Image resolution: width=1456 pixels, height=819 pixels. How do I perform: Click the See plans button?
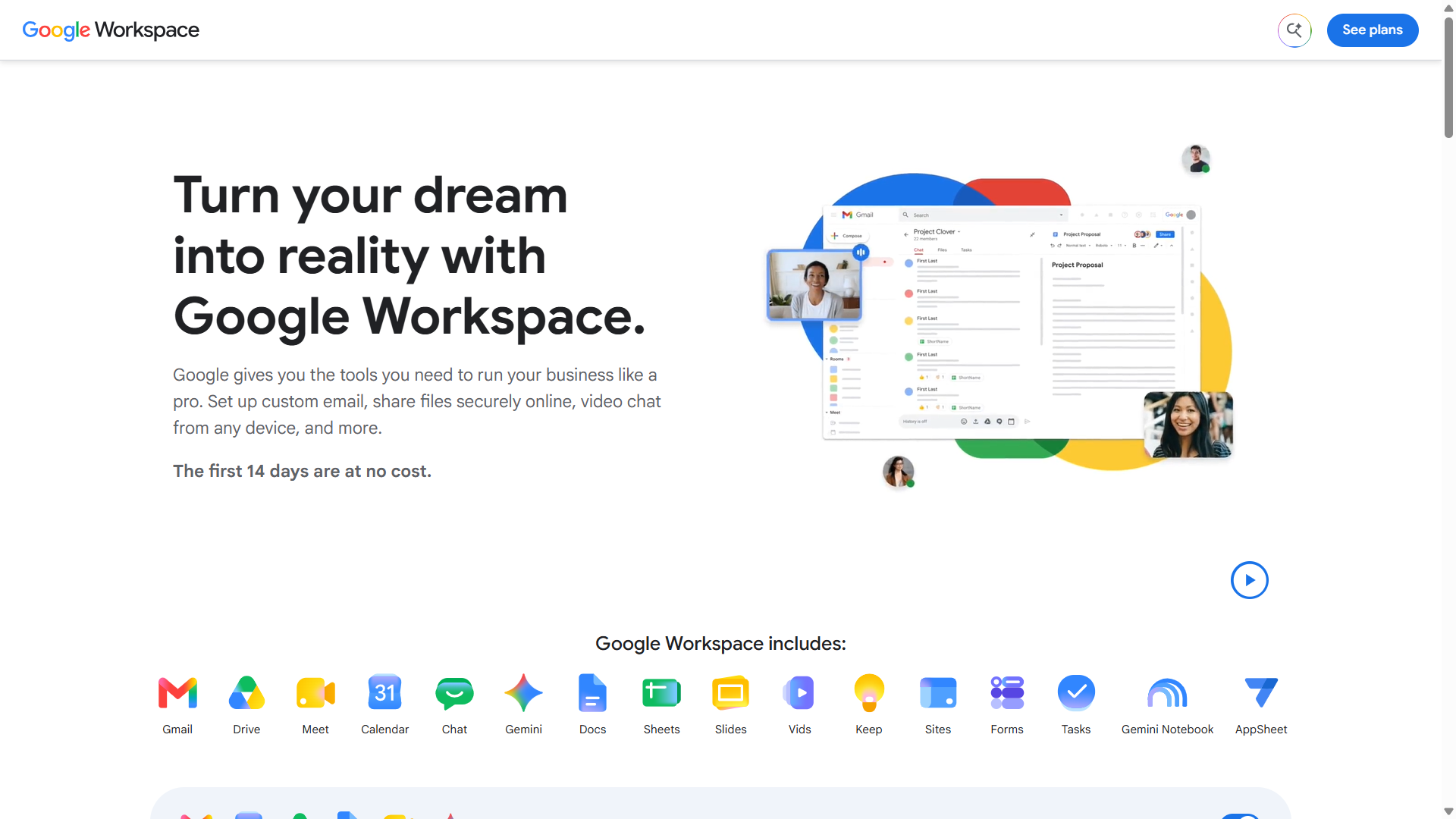pos(1373,30)
